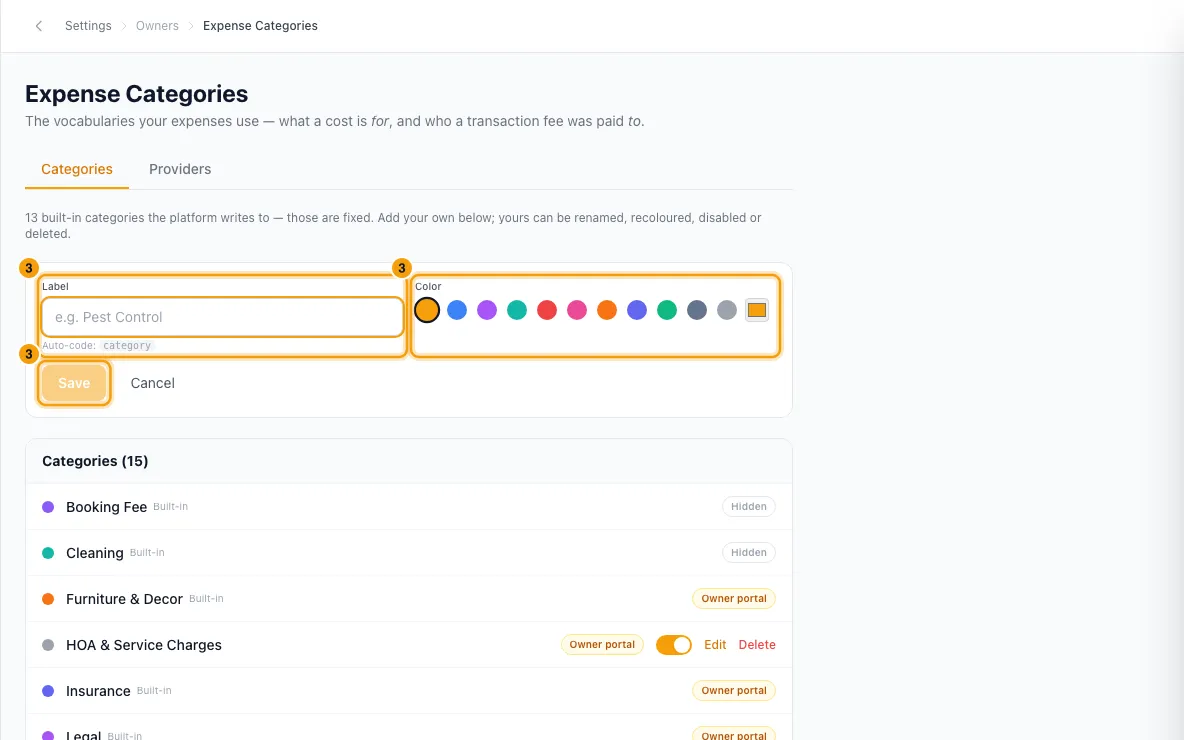Delete the HOA & Service Charges category
The image size is (1184, 740).
757,645
